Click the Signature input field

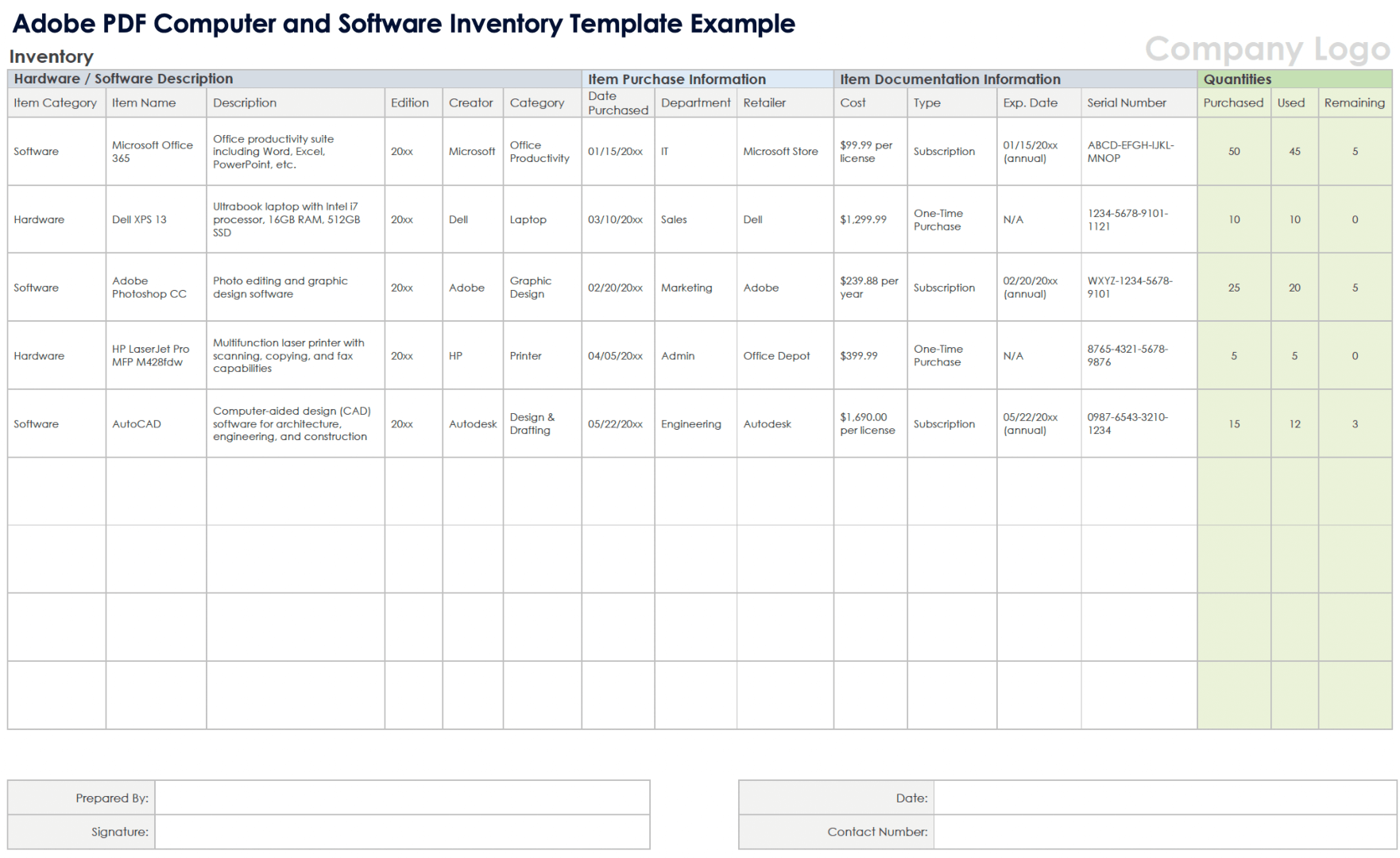402,832
